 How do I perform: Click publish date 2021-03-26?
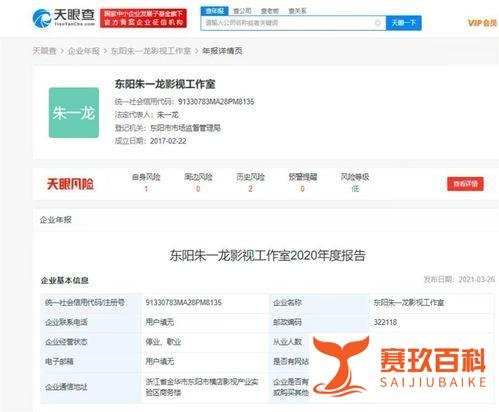pos(477,279)
